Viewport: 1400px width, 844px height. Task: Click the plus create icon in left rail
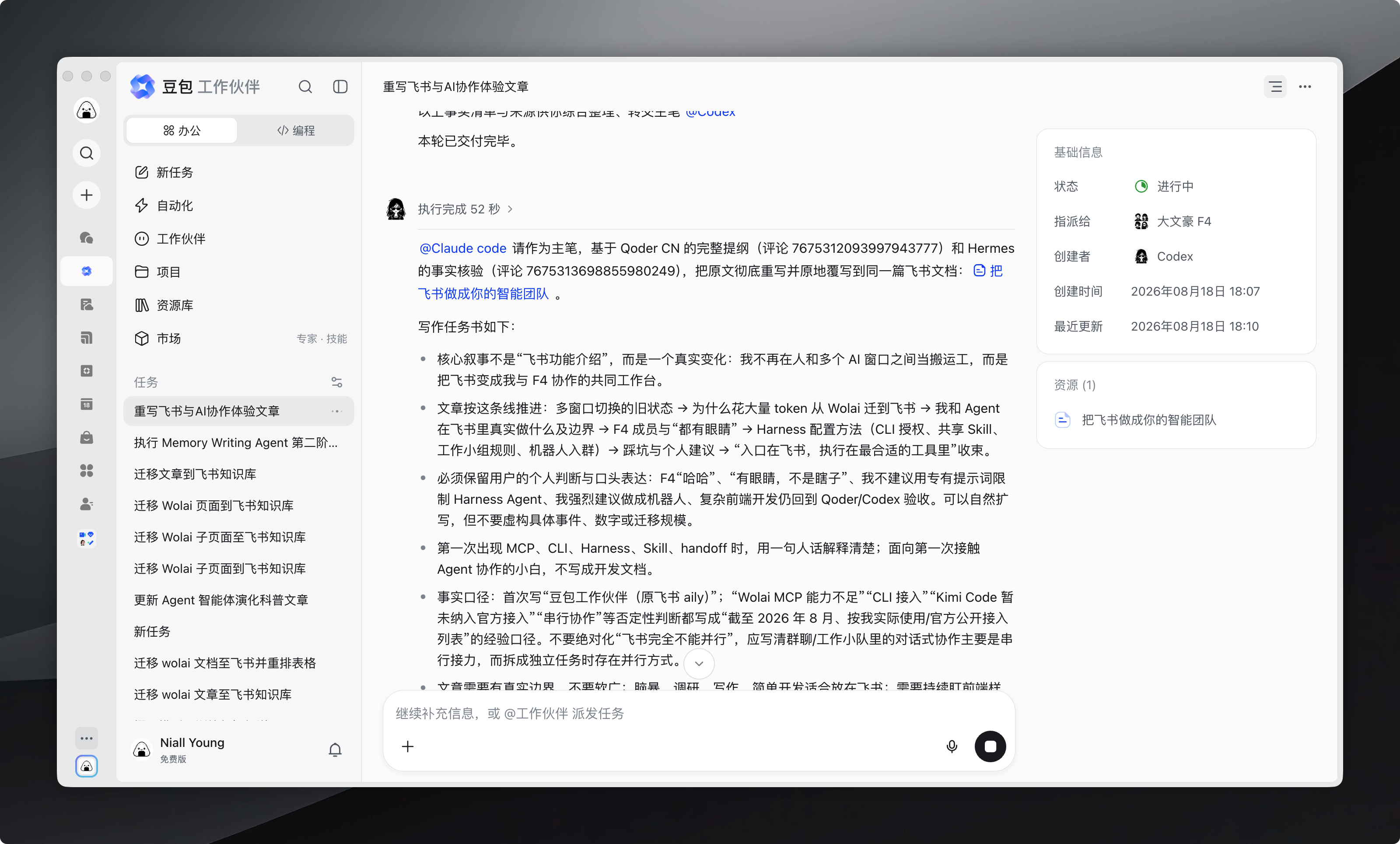[x=86, y=195]
